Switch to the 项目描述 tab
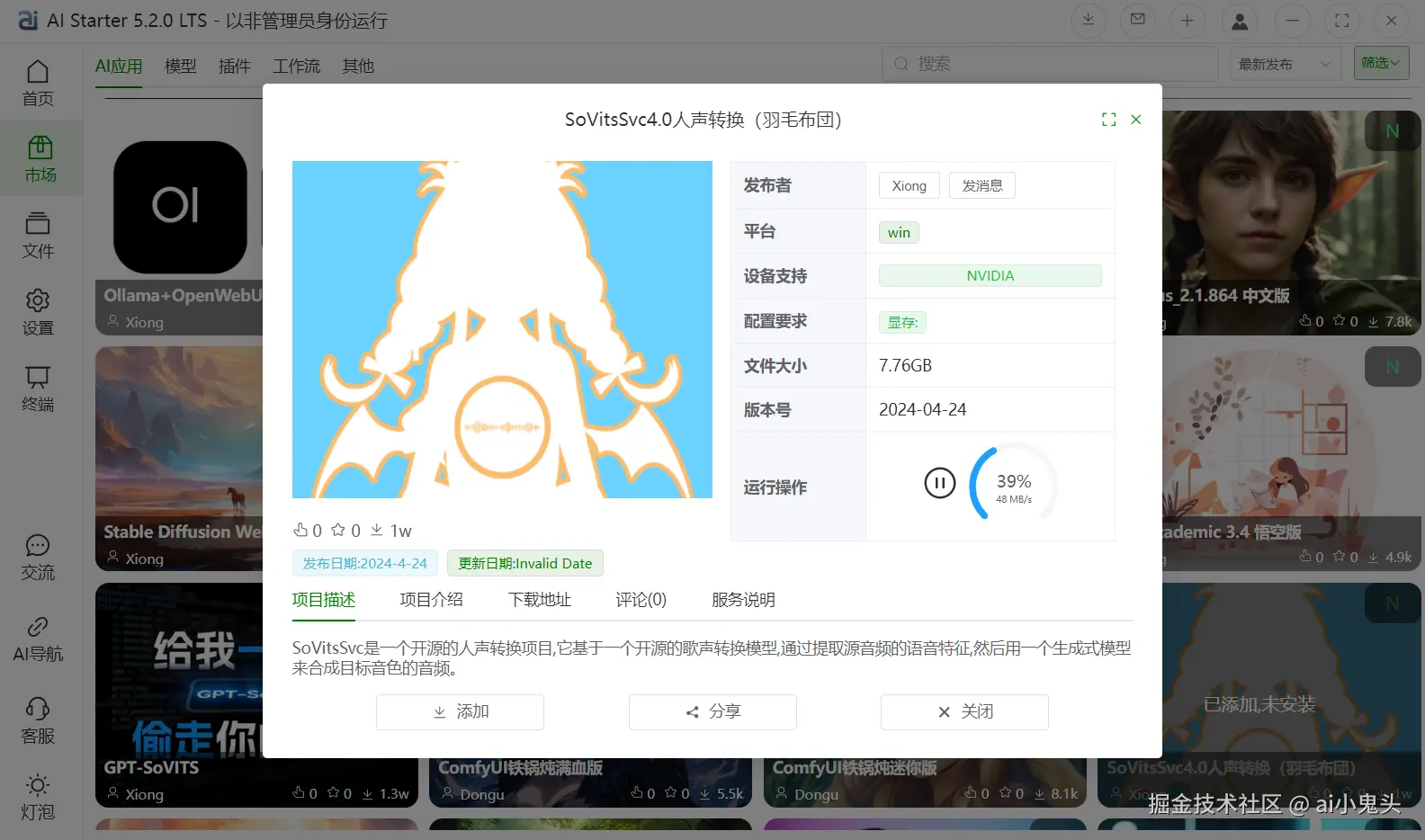The image size is (1425, 840). tap(324, 600)
